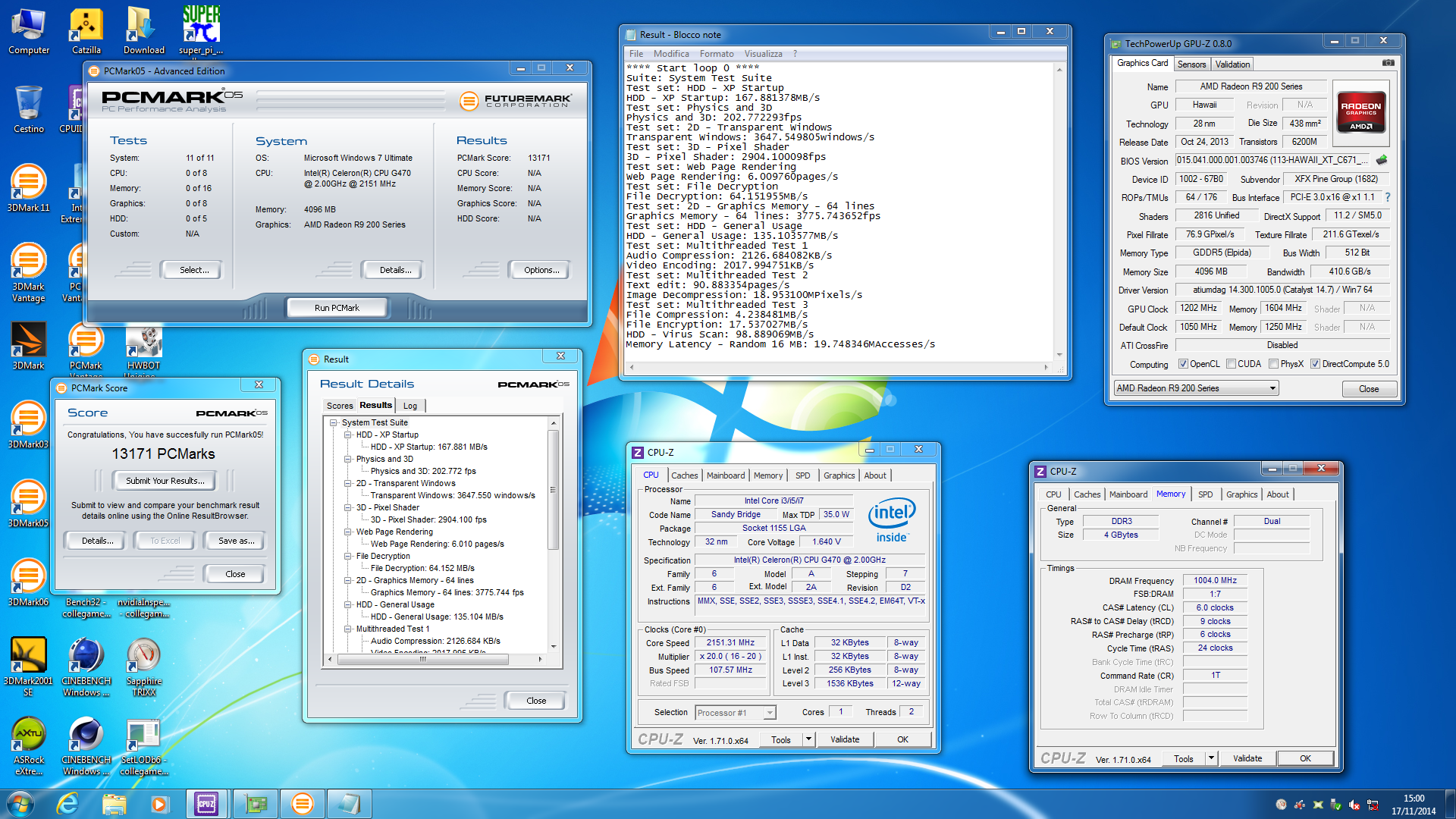Open Tools dropdown arrow in CPU-Z CPU window
The width and height of the screenshot is (1456, 819).
coord(808,739)
